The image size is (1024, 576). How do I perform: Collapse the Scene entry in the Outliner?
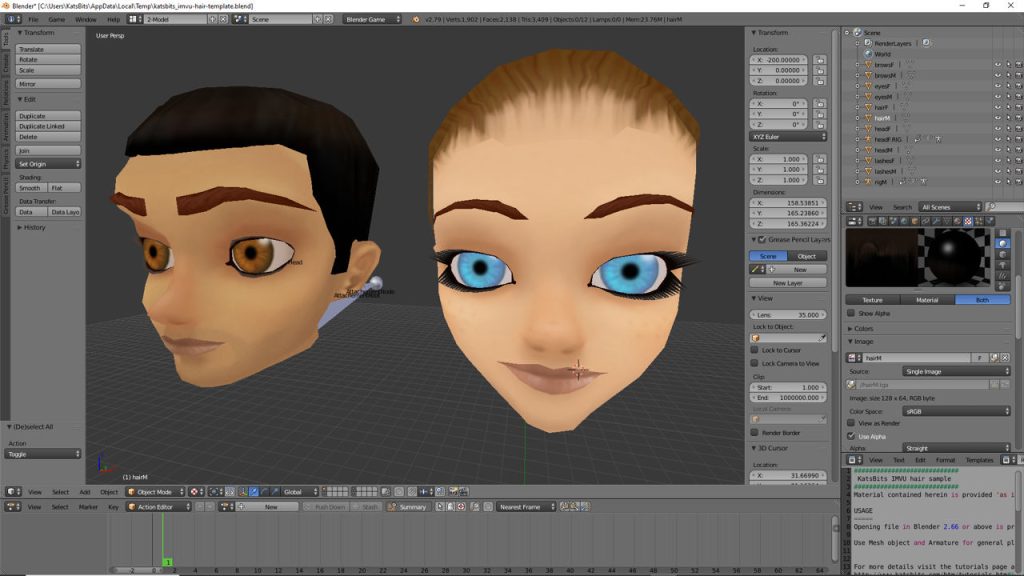846,31
